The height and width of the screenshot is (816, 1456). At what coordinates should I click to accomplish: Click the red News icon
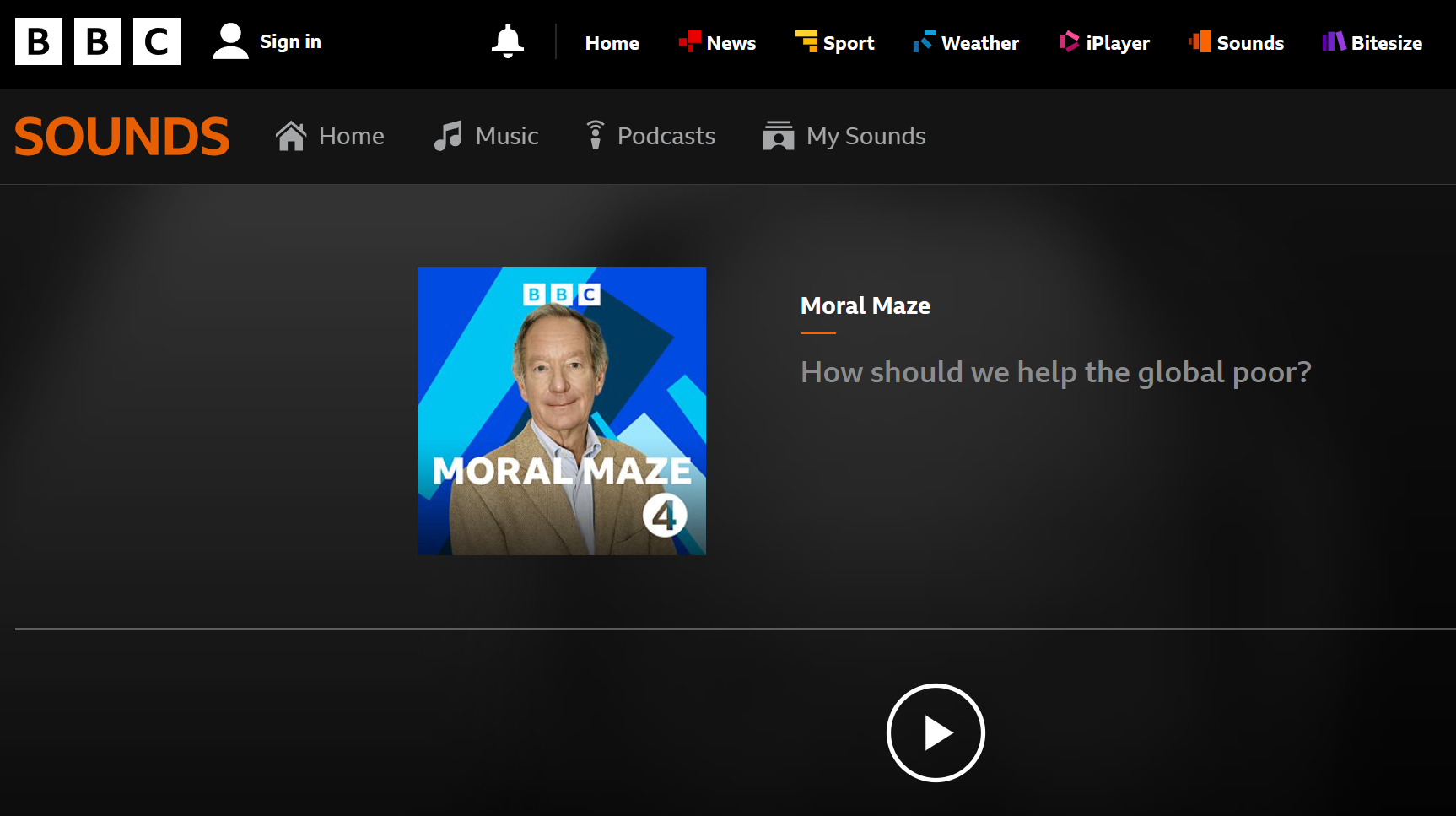pos(690,41)
